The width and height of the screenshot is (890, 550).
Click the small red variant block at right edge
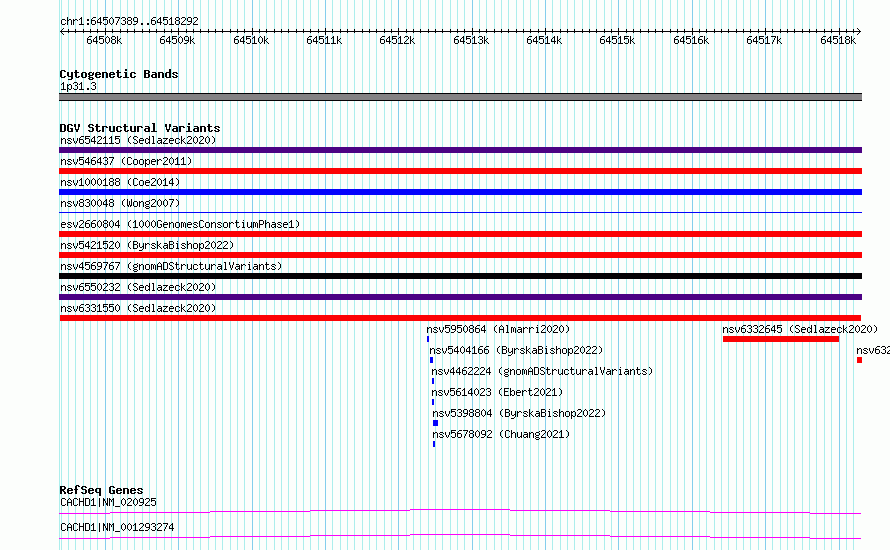(x=859, y=360)
